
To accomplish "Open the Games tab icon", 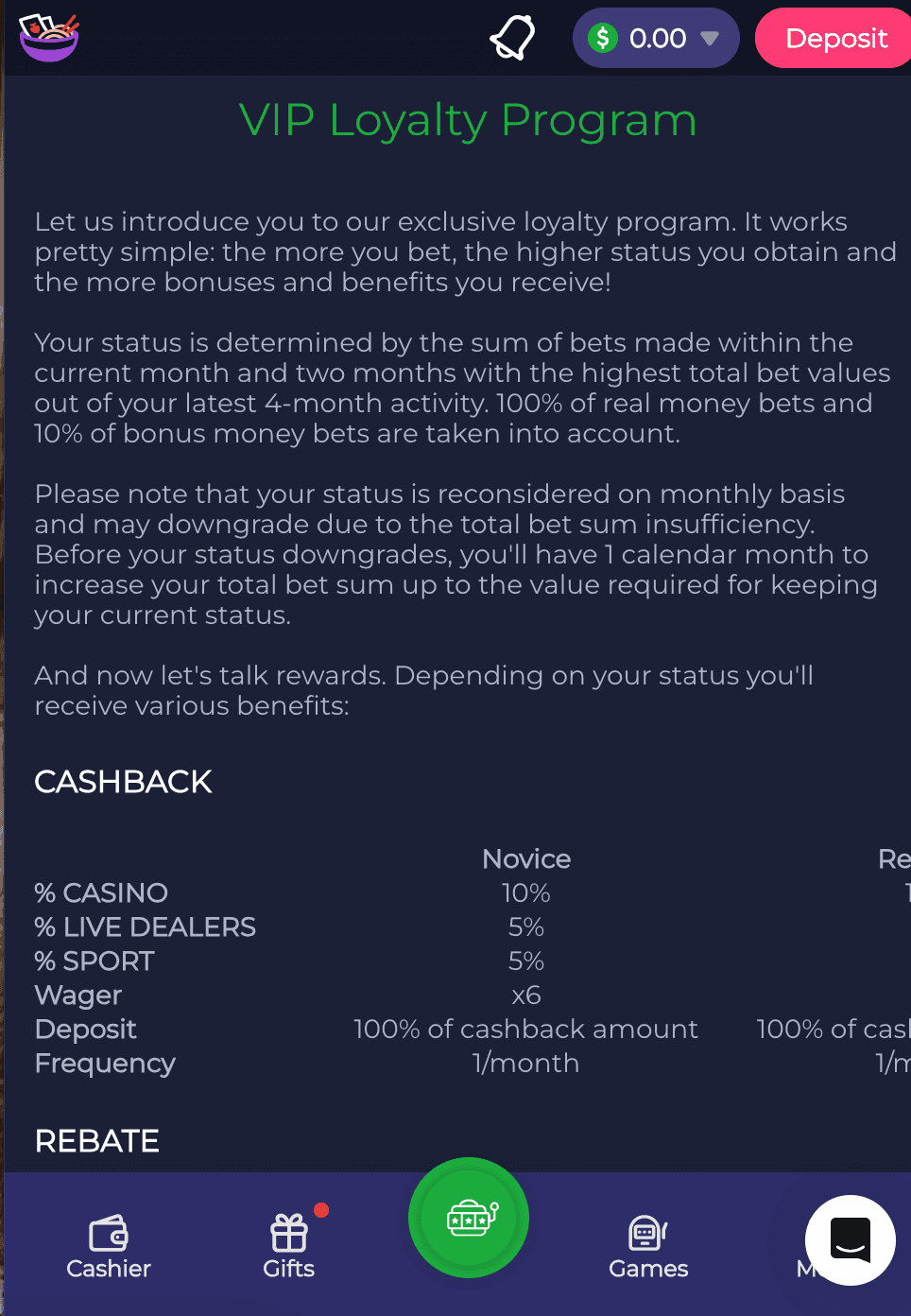I will (x=648, y=1233).
